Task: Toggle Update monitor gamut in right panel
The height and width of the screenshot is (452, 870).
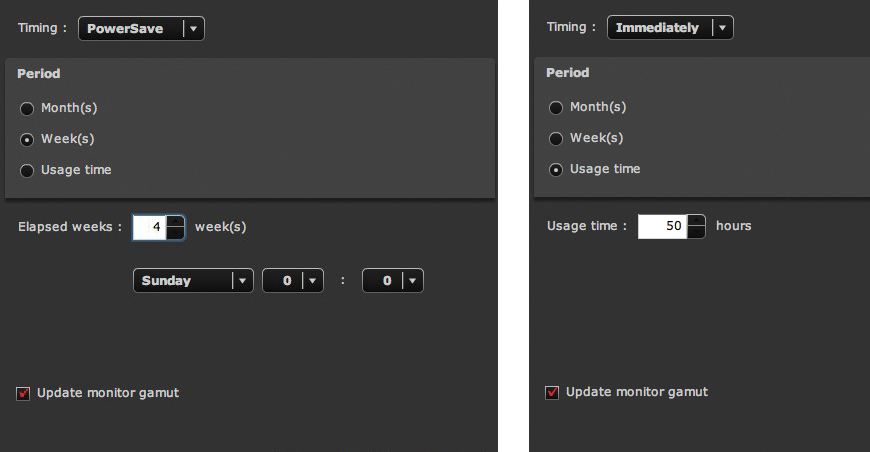Action: click(552, 392)
